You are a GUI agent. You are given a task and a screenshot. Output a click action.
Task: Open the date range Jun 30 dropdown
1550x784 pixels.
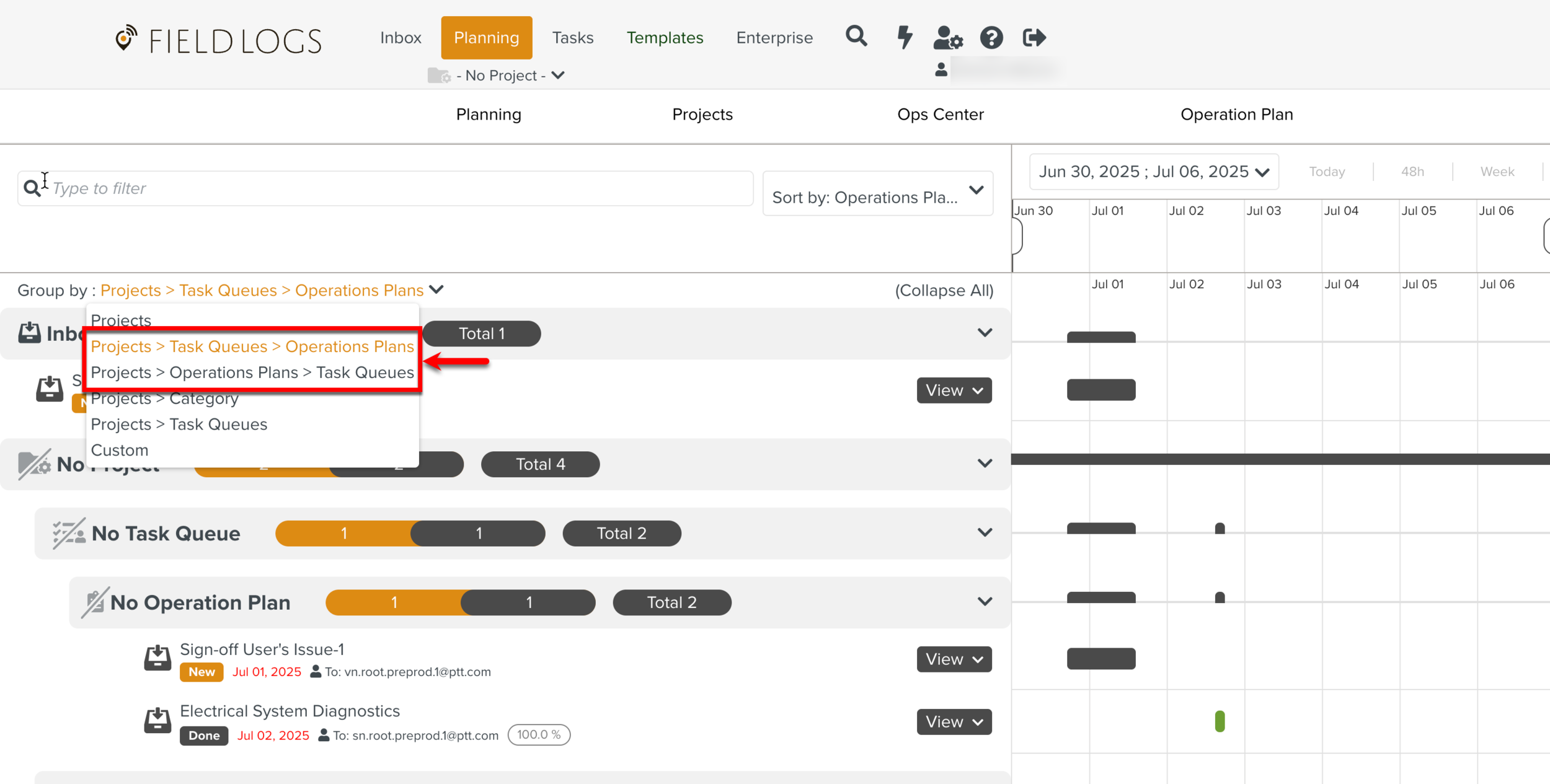1153,172
